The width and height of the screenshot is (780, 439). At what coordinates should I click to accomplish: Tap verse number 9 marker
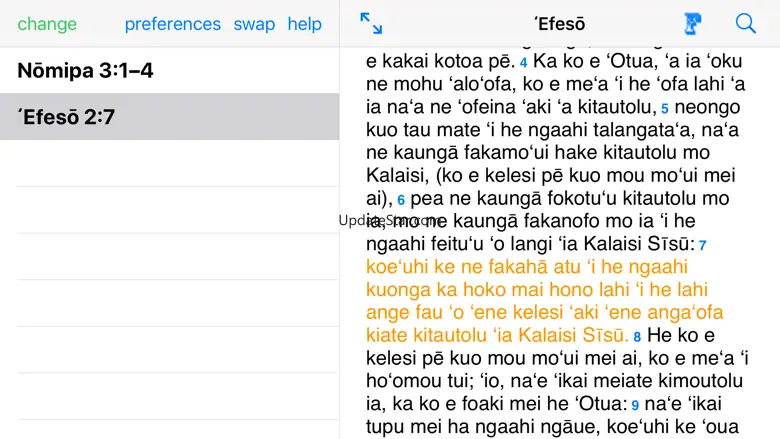[x=634, y=406]
